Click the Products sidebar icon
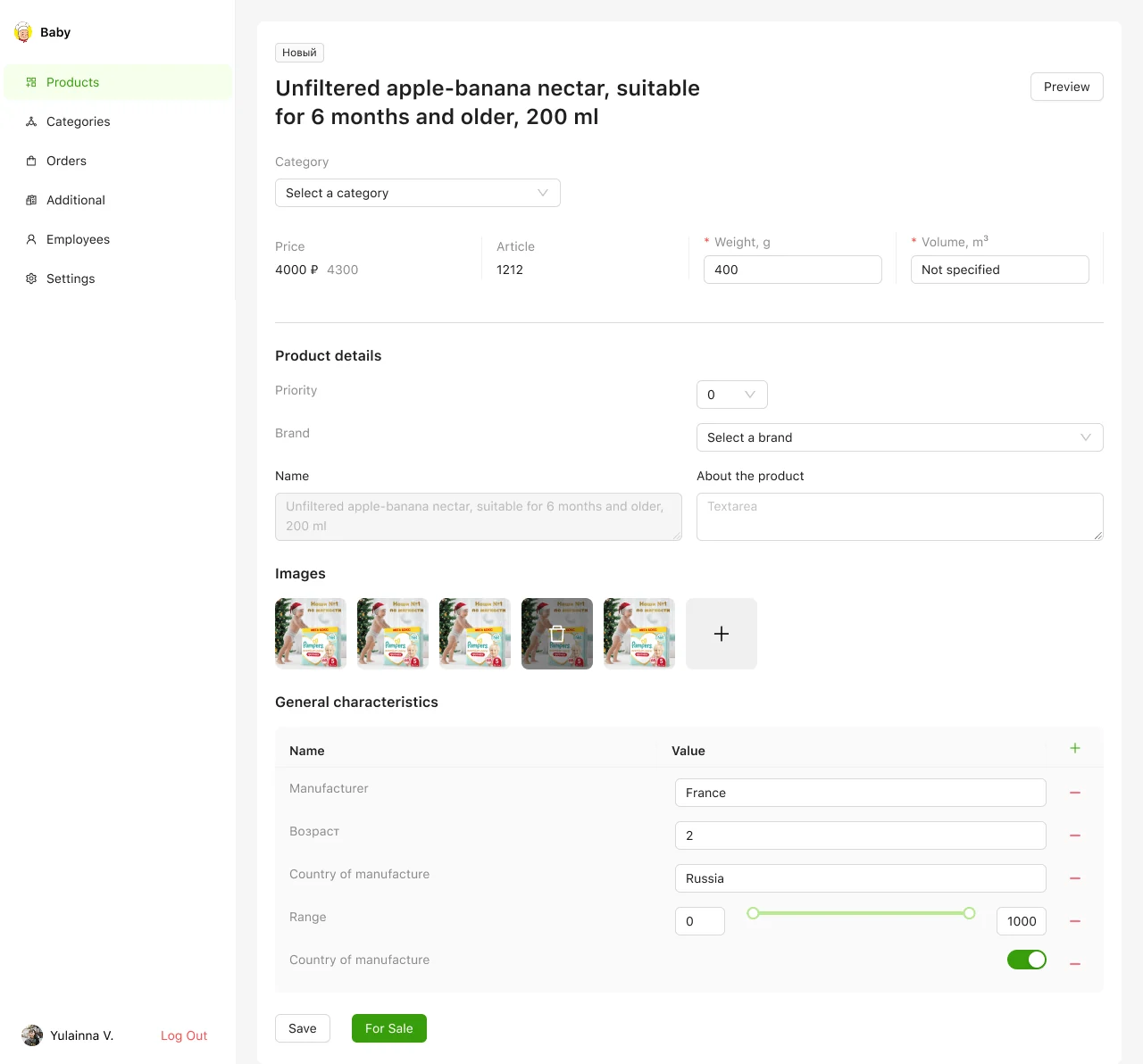 (31, 82)
